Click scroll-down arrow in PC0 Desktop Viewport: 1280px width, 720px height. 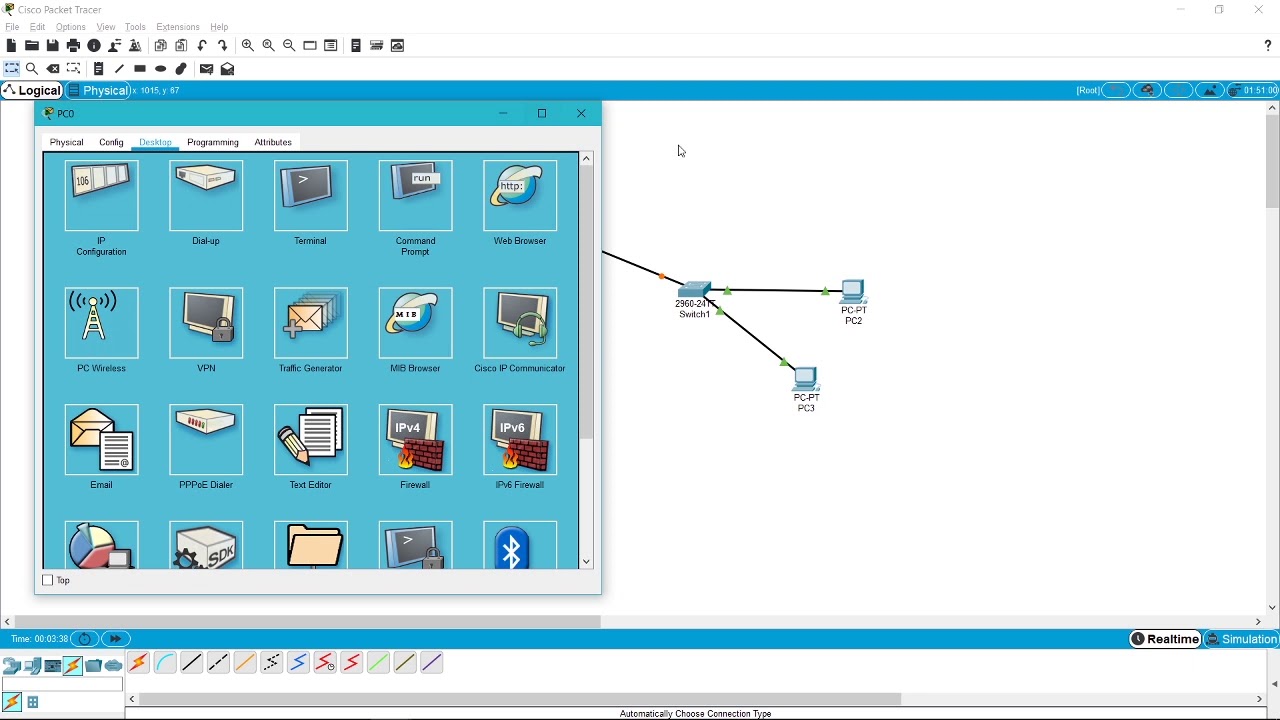click(x=587, y=563)
